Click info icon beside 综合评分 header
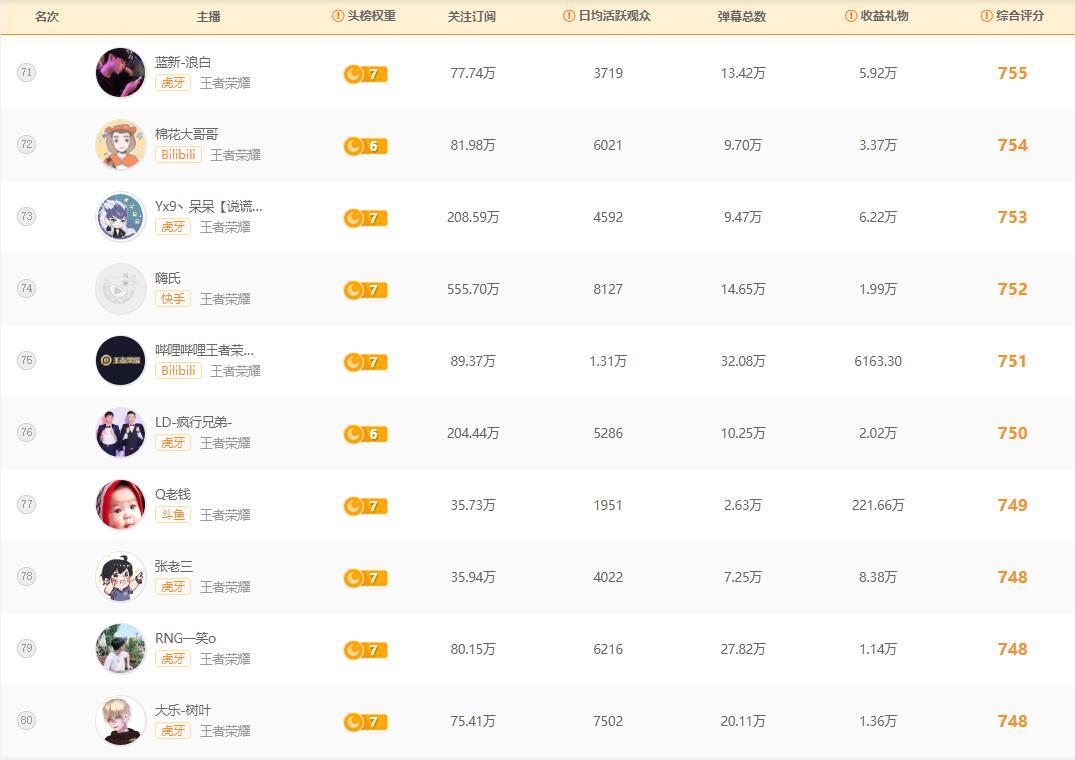1075x760 pixels. [987, 16]
